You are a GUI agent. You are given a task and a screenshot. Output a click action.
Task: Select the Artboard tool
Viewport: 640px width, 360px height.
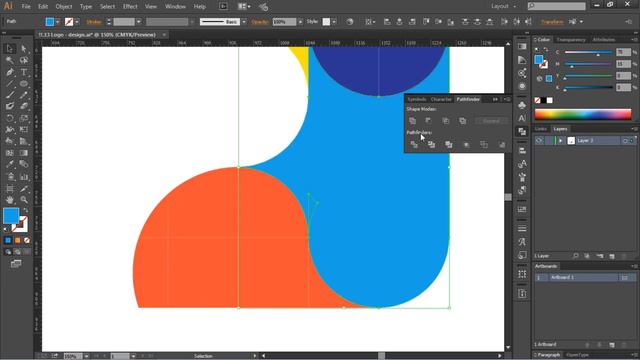click(9, 188)
